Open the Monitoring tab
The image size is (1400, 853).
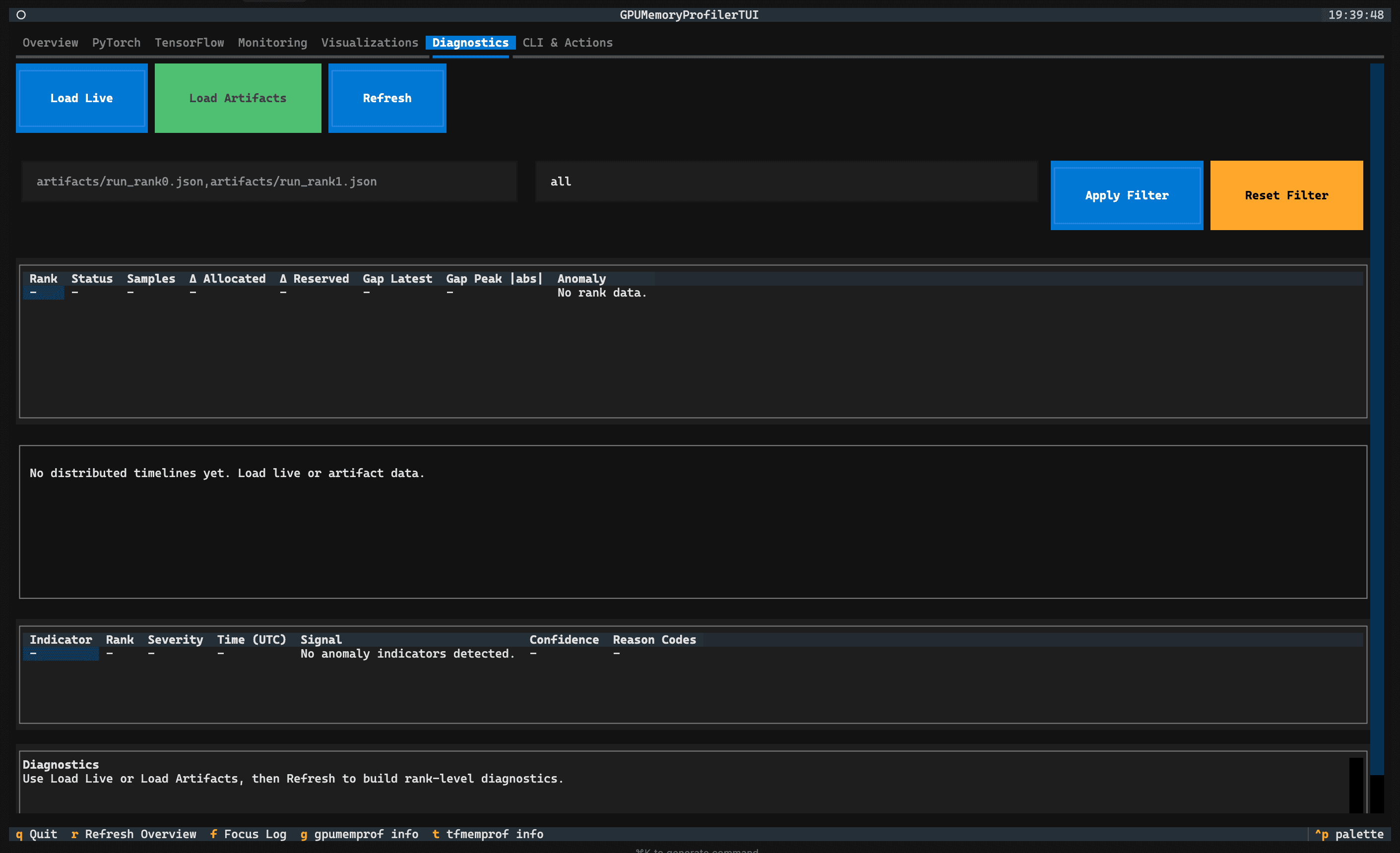pyautogui.click(x=272, y=43)
